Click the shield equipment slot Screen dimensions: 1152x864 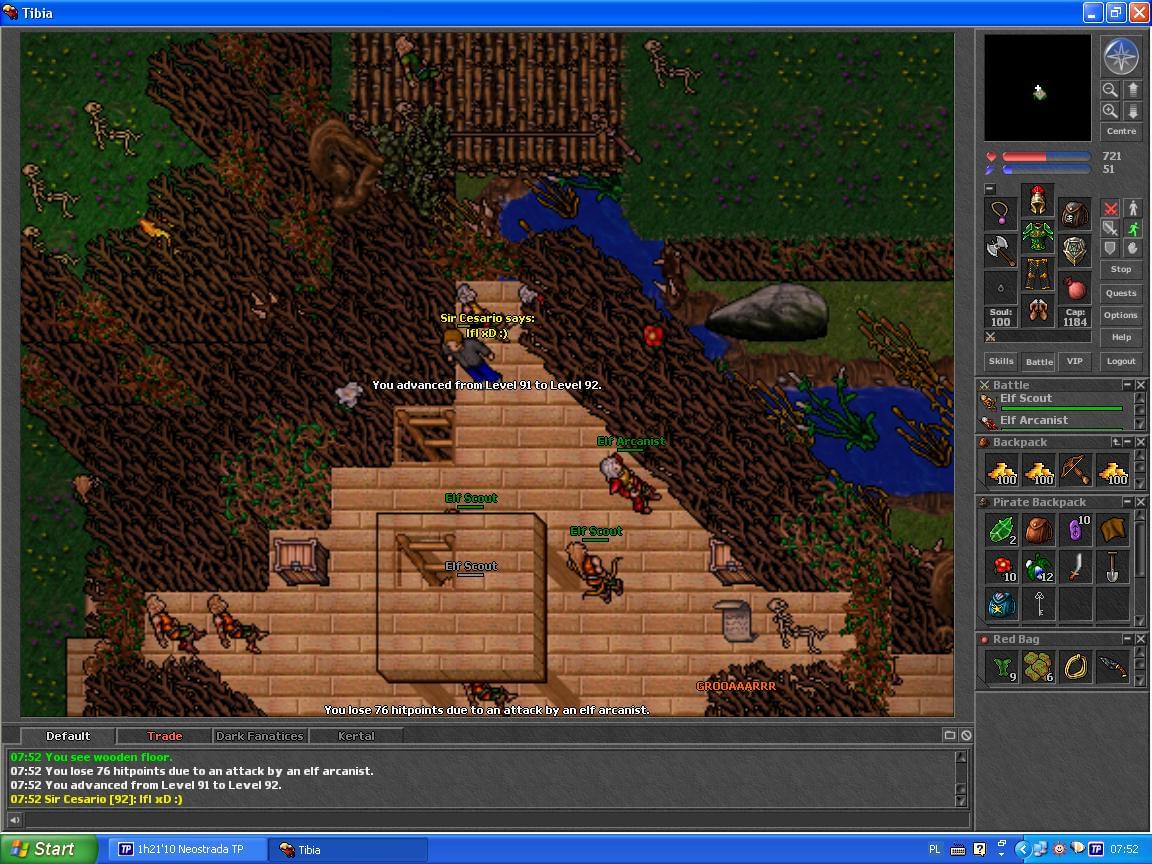click(x=1075, y=251)
